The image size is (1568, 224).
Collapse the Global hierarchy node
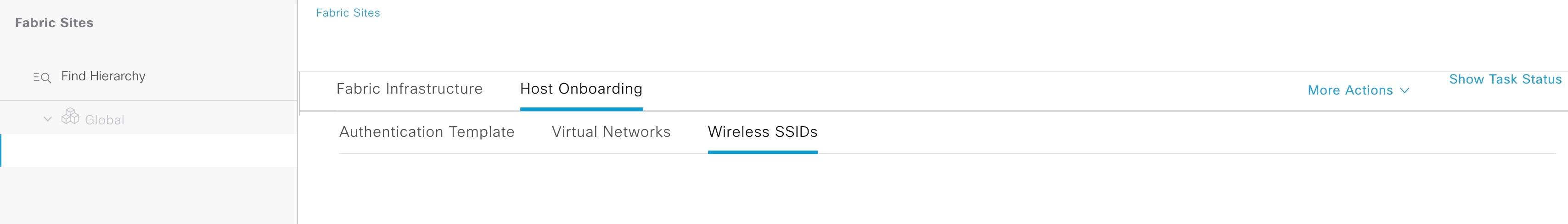[47, 119]
